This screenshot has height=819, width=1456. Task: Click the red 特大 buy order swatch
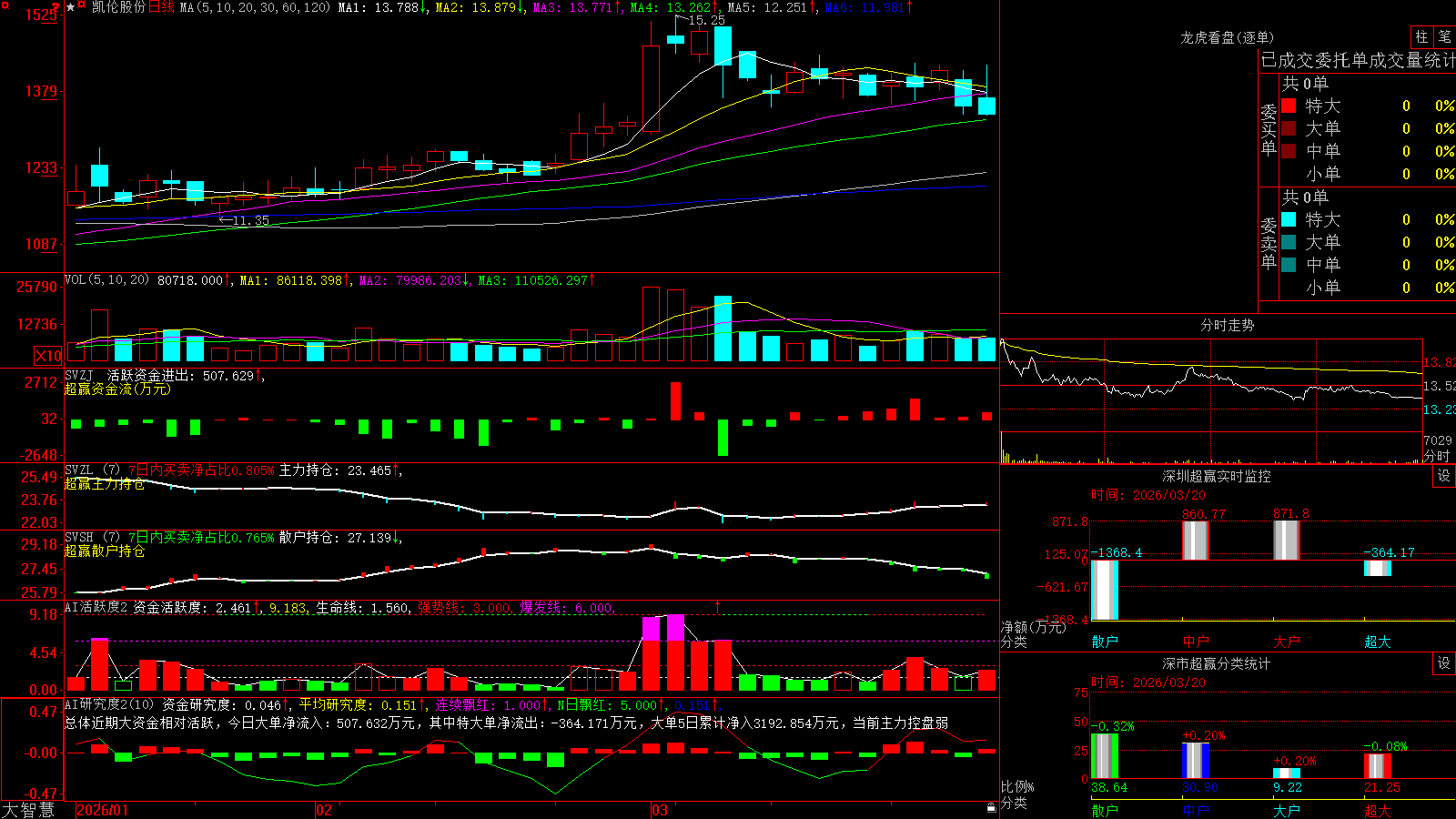1289,106
